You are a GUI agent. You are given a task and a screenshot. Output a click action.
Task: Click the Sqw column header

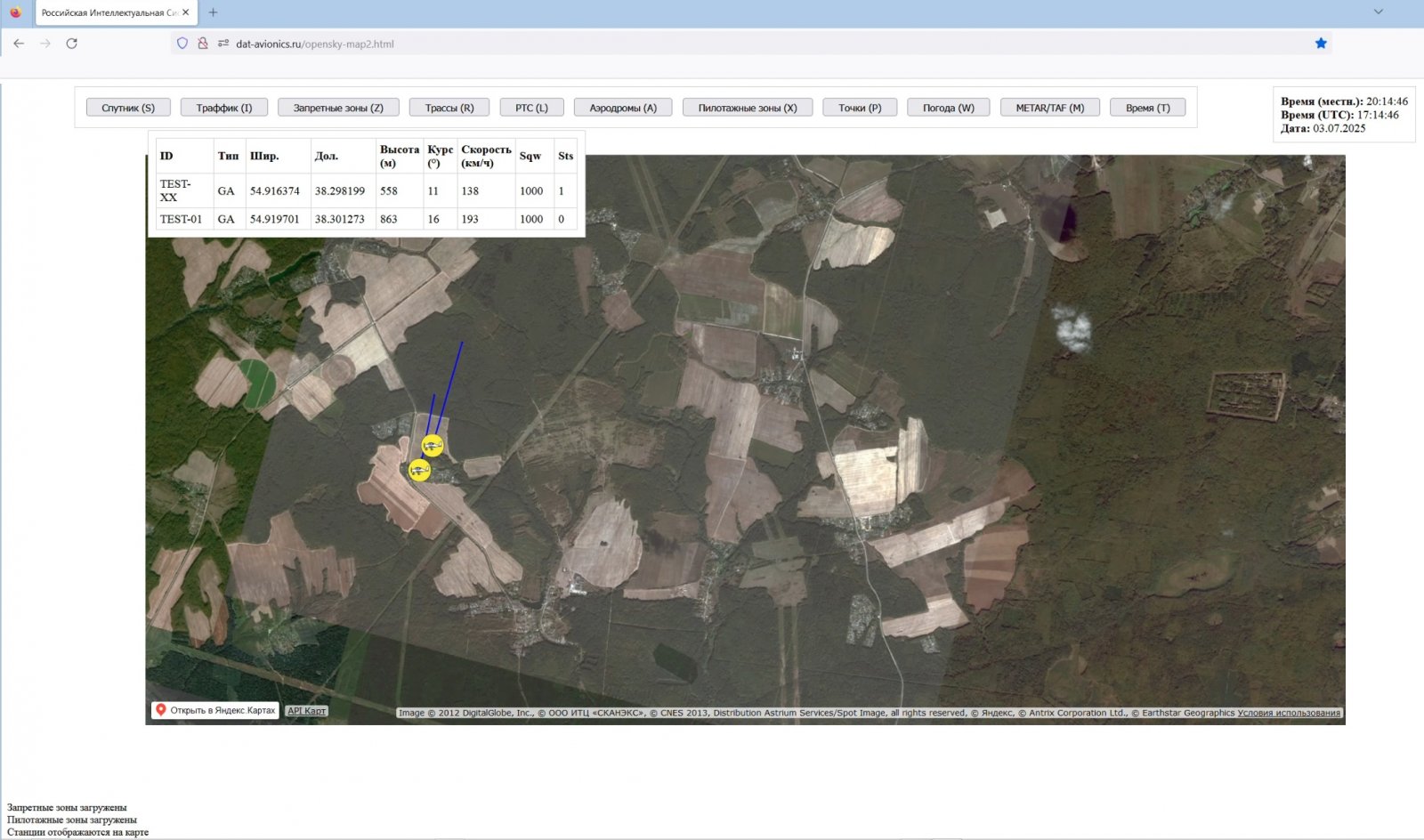(x=534, y=156)
